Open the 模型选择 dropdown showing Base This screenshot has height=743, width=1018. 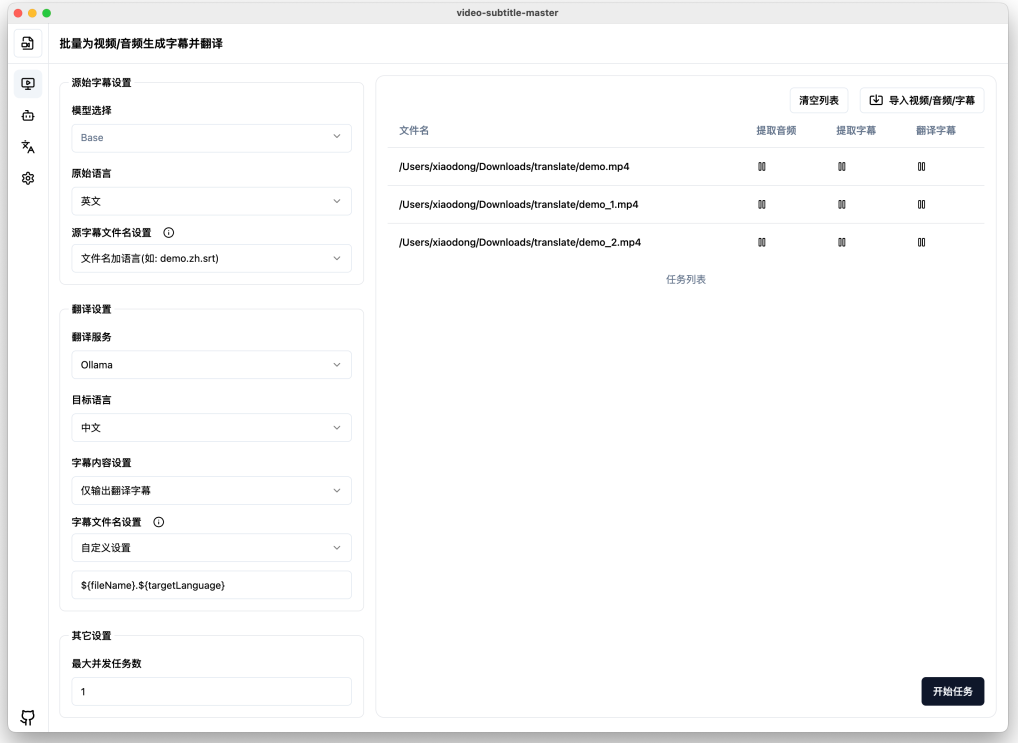tap(211, 138)
